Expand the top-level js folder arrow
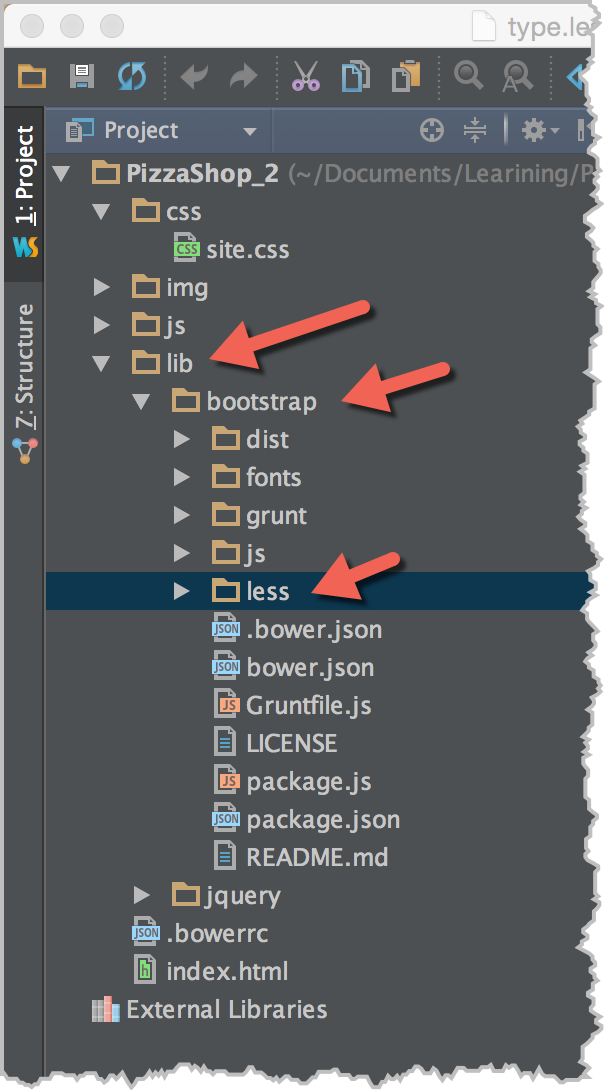 (x=102, y=325)
